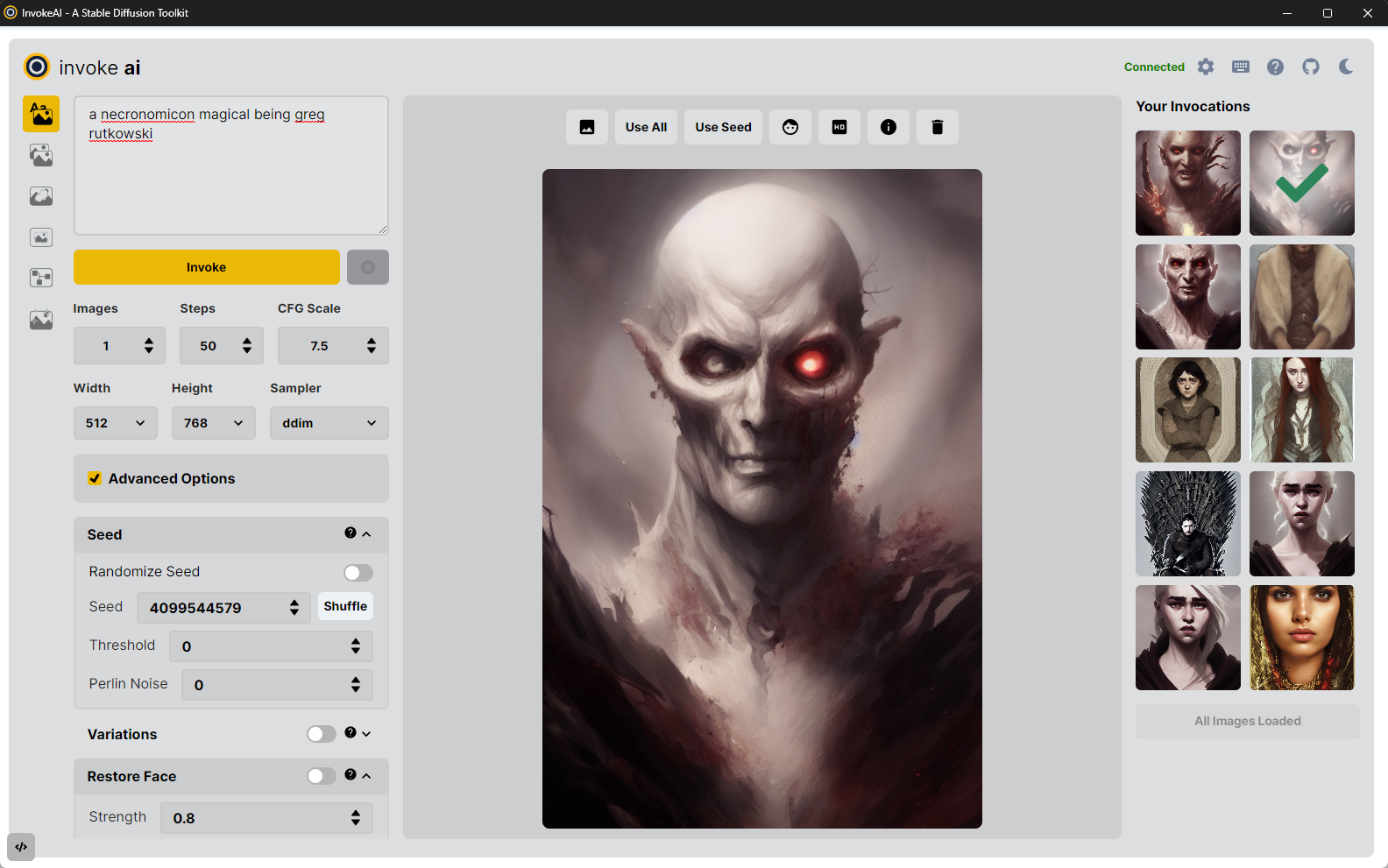Uncheck the Advanced Options checkbox

point(95,478)
